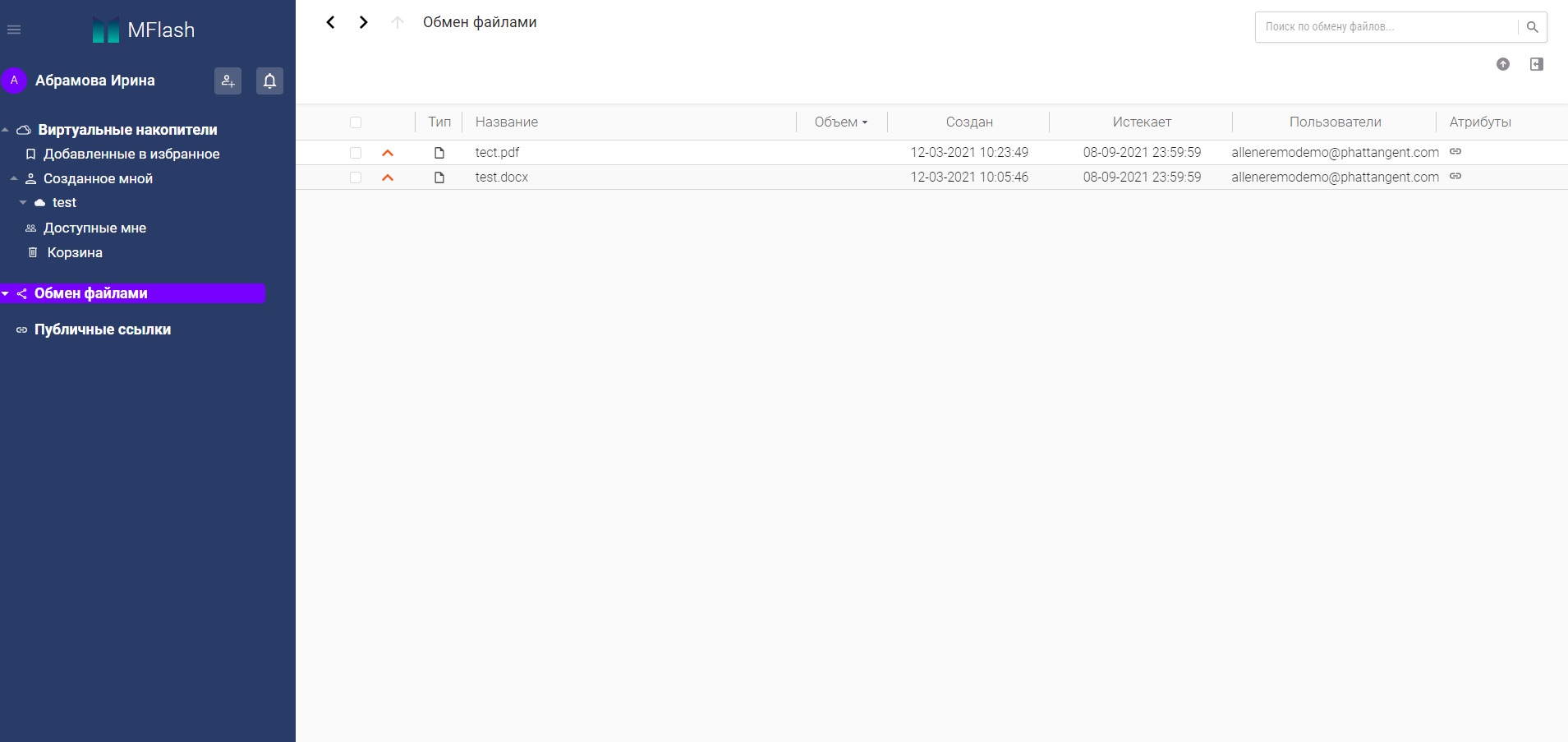The image size is (1568, 742).
Task: Focus the file exchange search field
Action: tap(1388, 27)
